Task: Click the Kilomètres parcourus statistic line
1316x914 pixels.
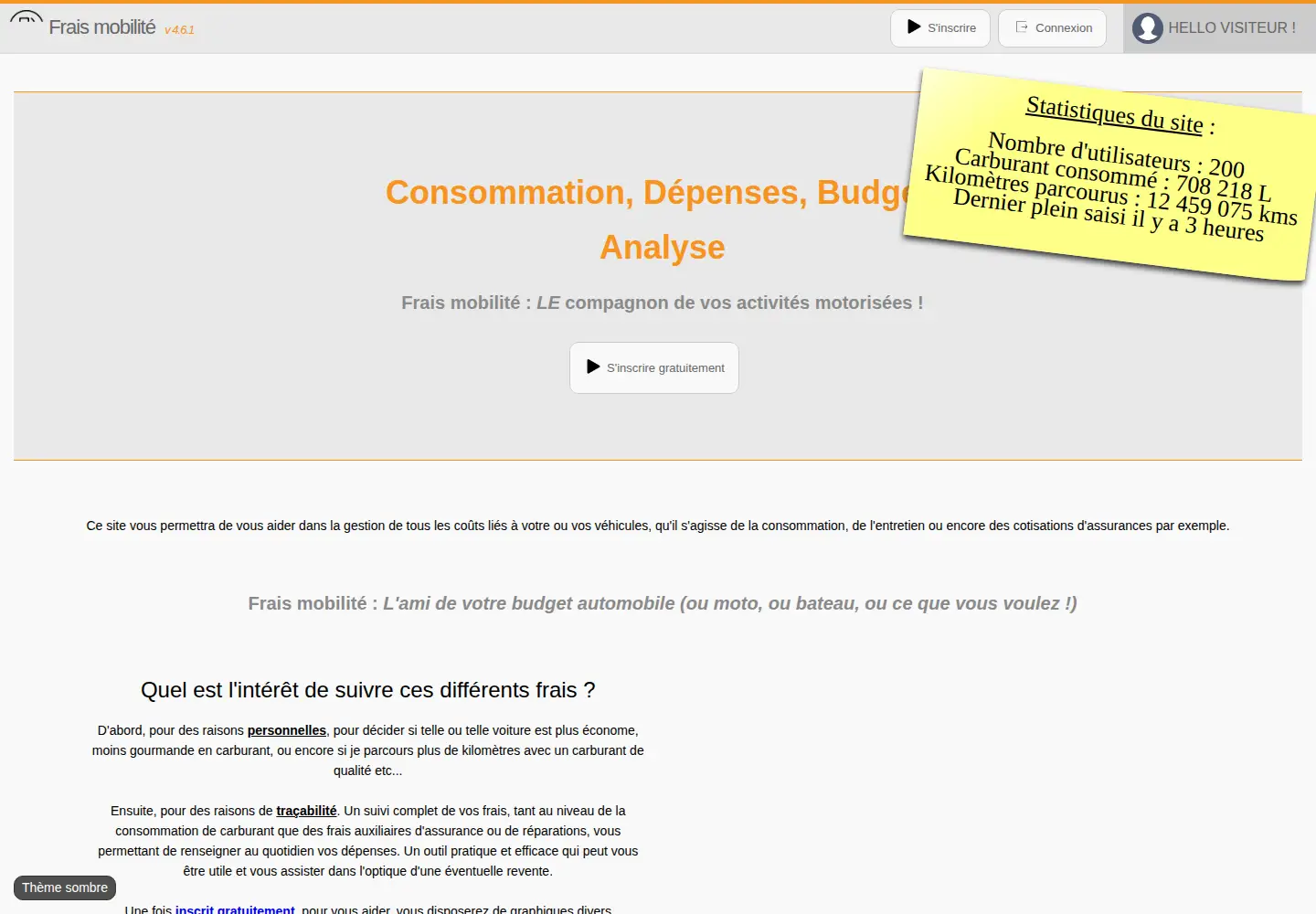Action: tap(1111, 195)
